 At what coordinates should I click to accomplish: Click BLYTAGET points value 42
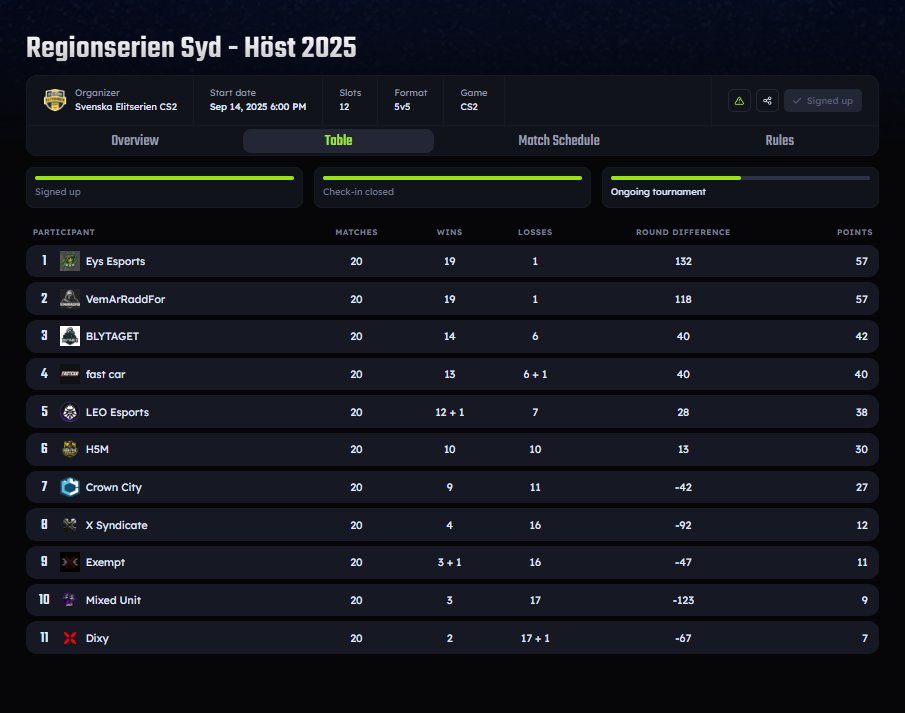[861, 336]
